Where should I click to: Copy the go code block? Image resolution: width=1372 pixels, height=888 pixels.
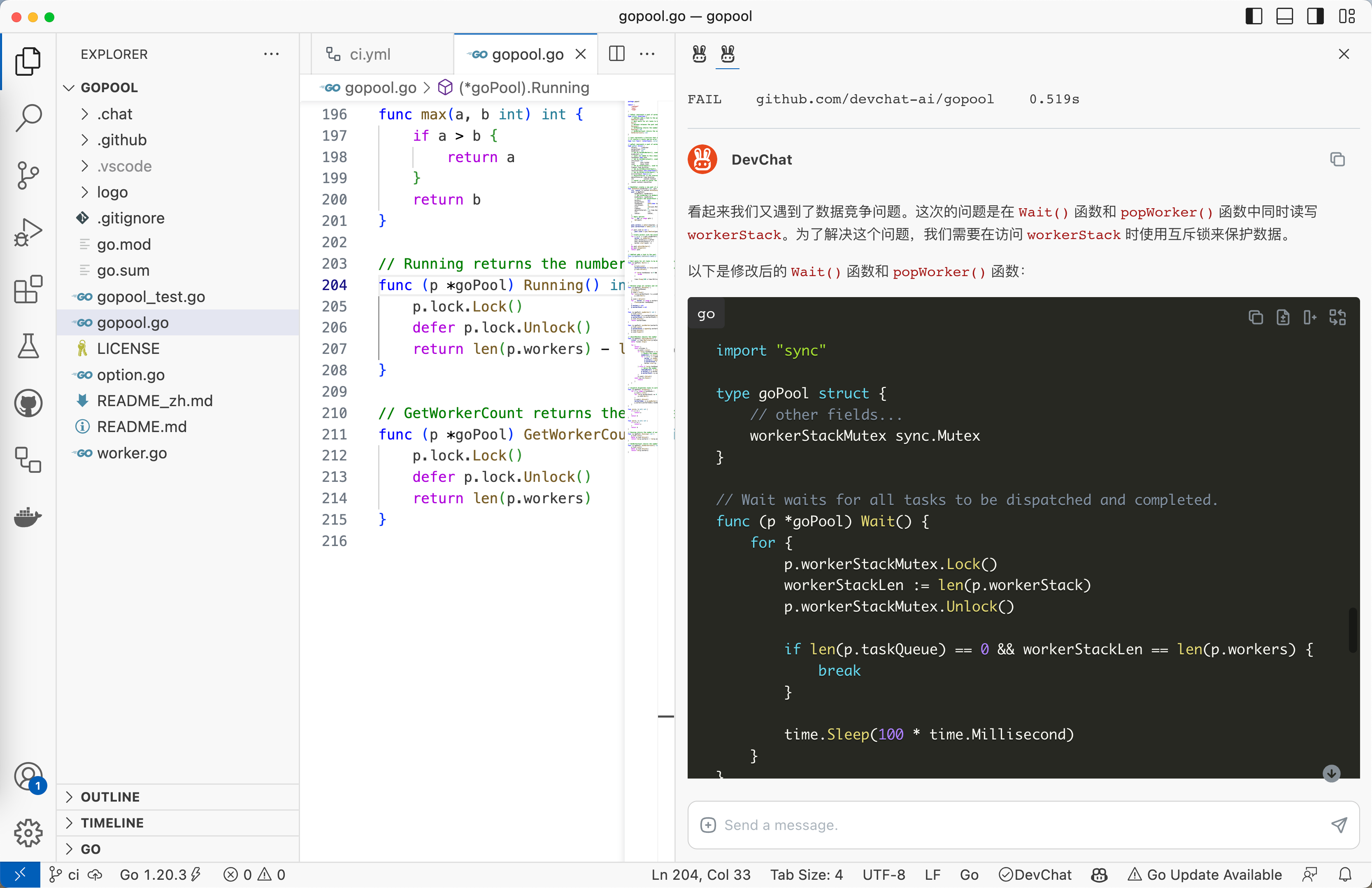click(x=1255, y=317)
